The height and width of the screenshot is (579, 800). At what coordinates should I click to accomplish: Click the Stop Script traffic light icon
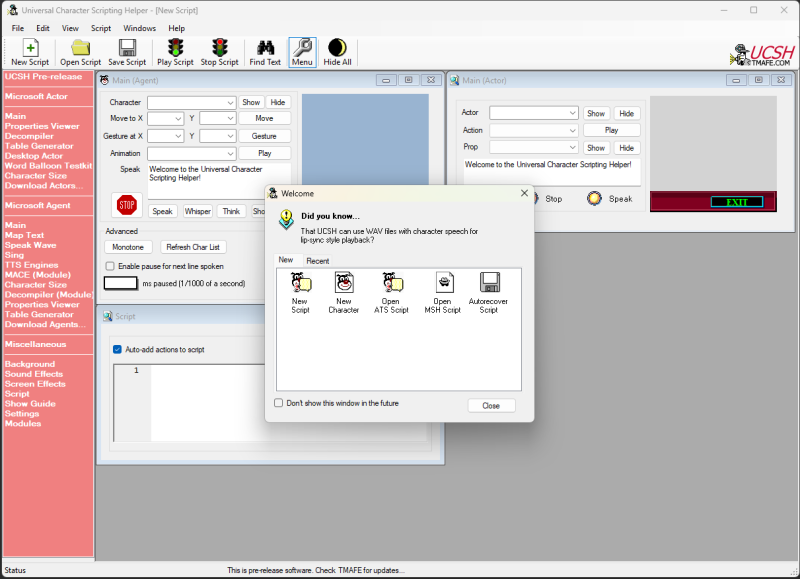tap(220, 47)
